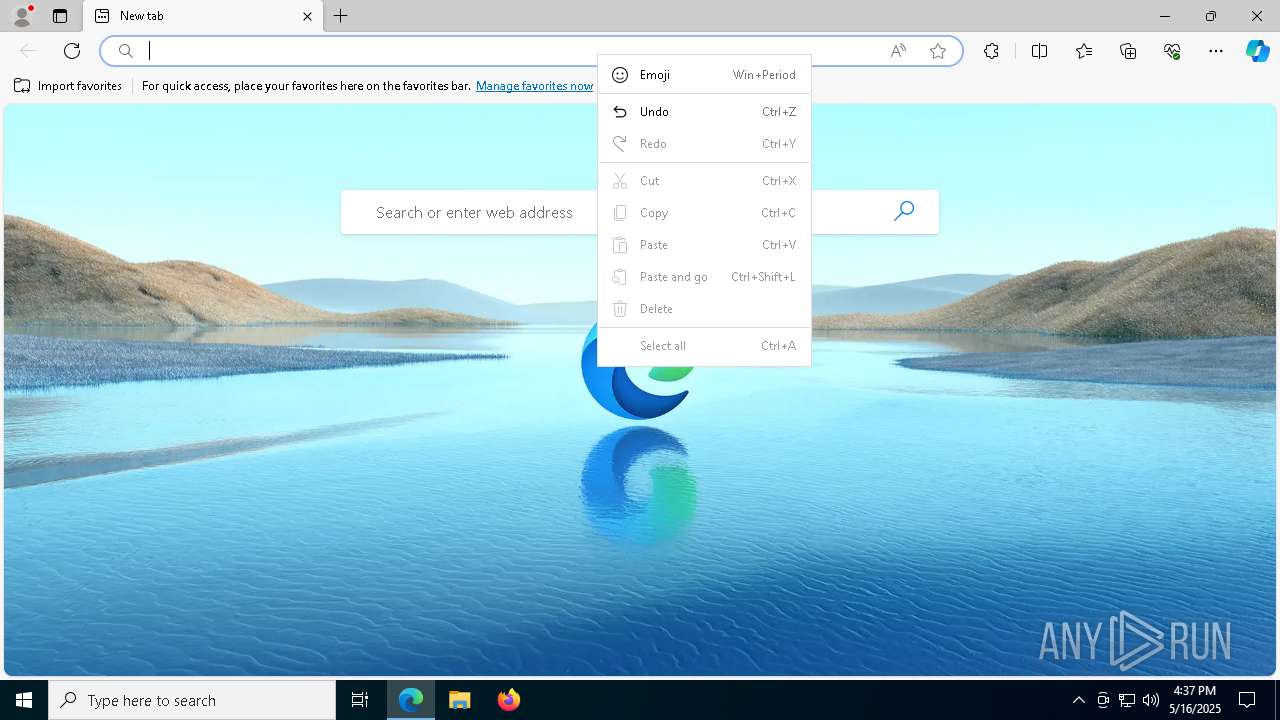The width and height of the screenshot is (1280, 720).
Task: Select Redo in context menu
Action: point(704,144)
